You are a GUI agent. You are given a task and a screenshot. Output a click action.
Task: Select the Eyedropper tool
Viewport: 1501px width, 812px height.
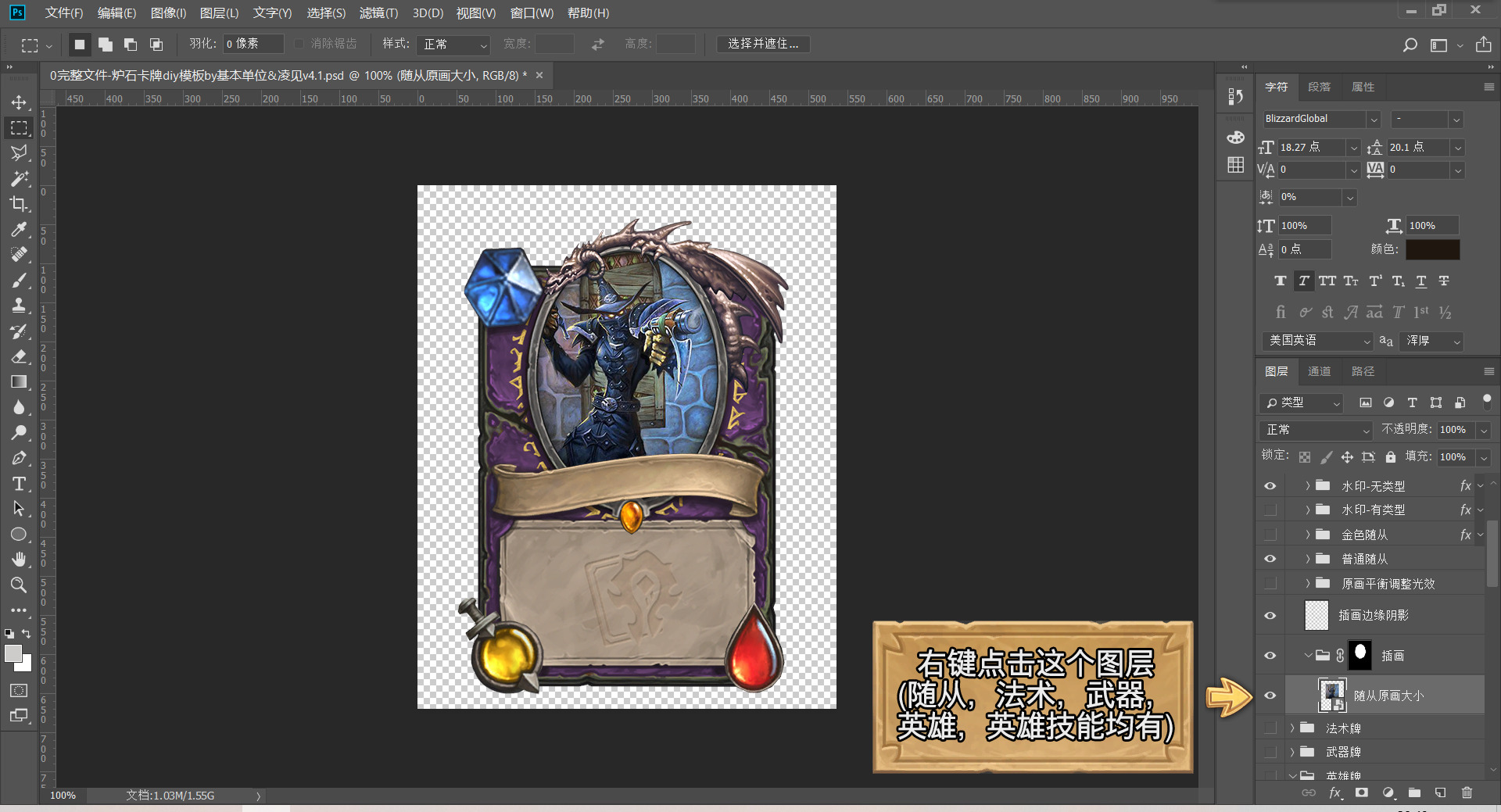(x=19, y=229)
